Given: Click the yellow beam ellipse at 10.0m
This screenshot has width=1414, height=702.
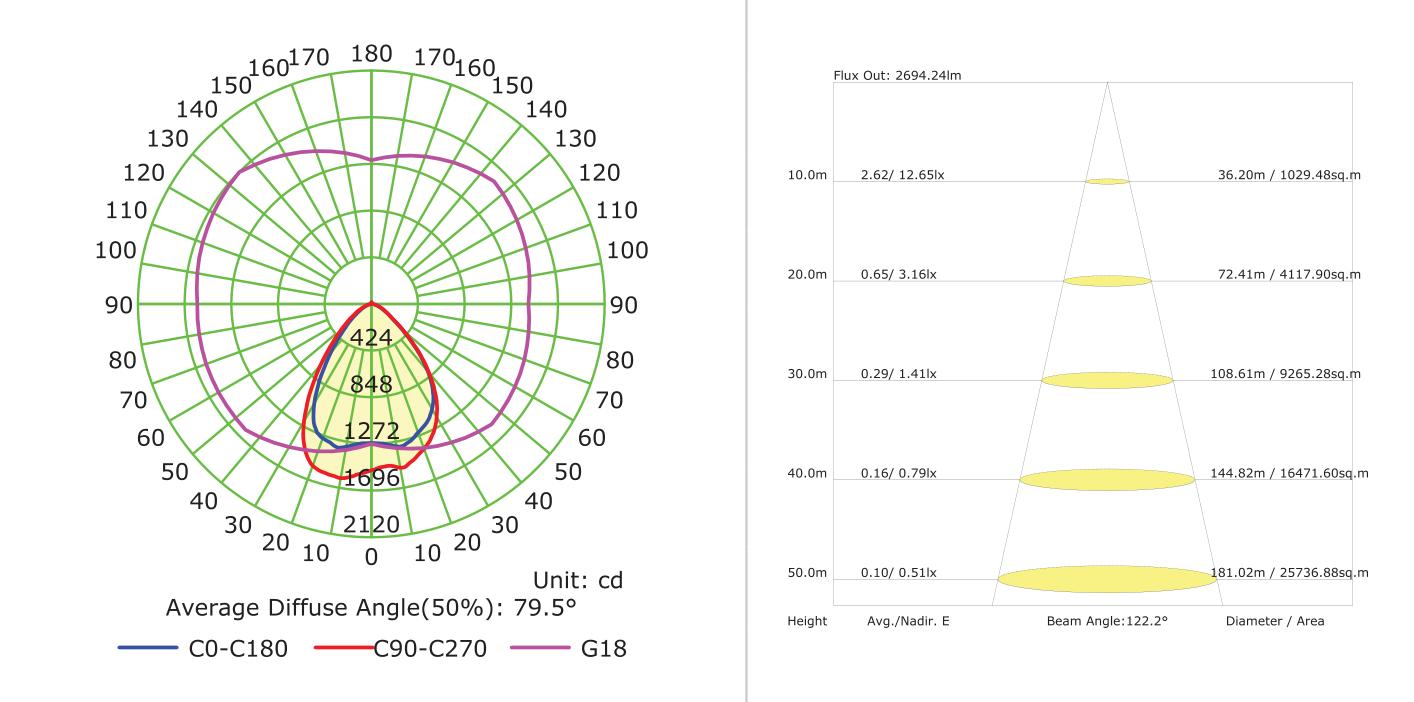Looking at the screenshot, I should point(1107,182).
